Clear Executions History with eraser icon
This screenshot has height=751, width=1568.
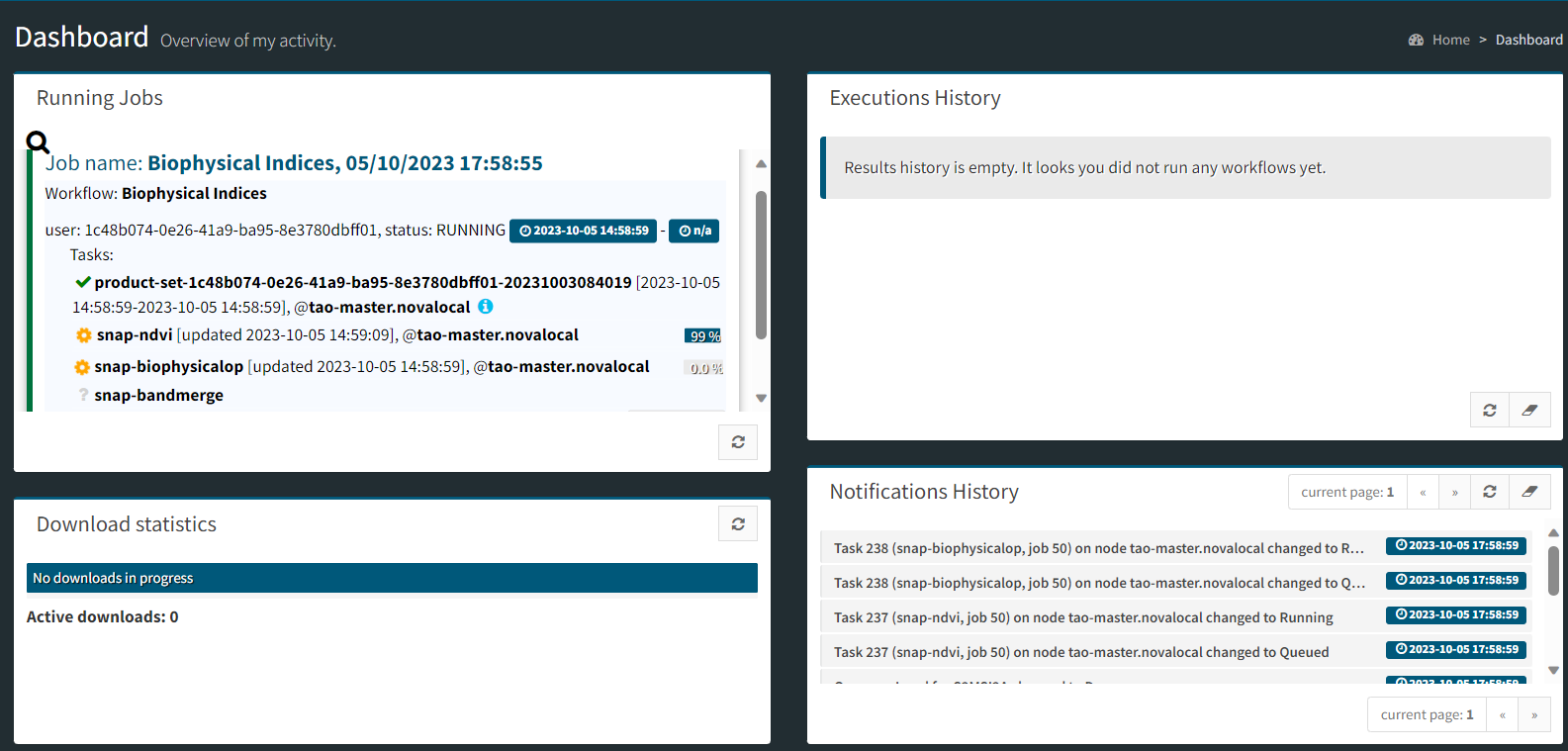click(x=1529, y=410)
